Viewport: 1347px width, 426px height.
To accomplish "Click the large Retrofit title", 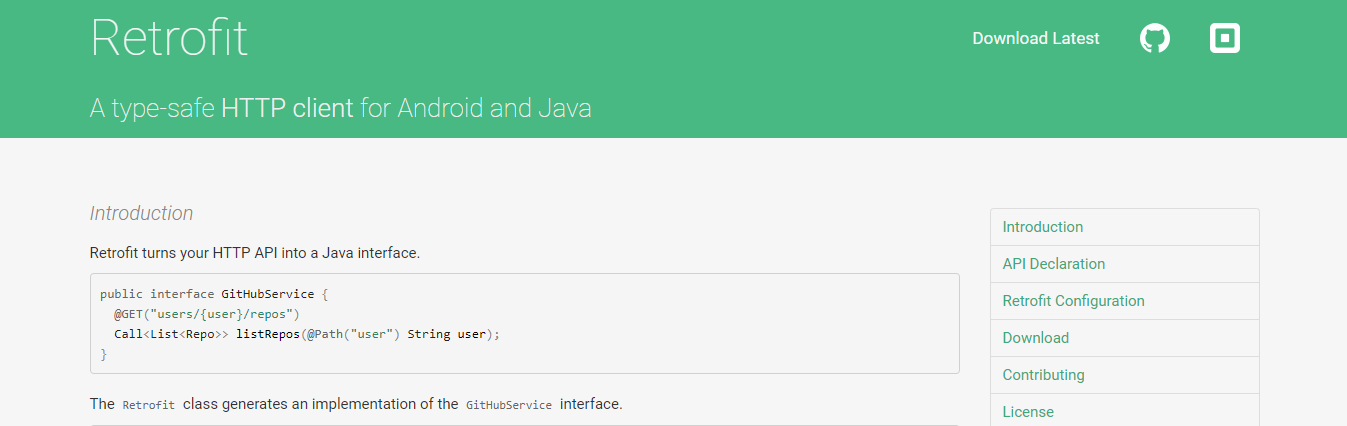I will point(169,37).
